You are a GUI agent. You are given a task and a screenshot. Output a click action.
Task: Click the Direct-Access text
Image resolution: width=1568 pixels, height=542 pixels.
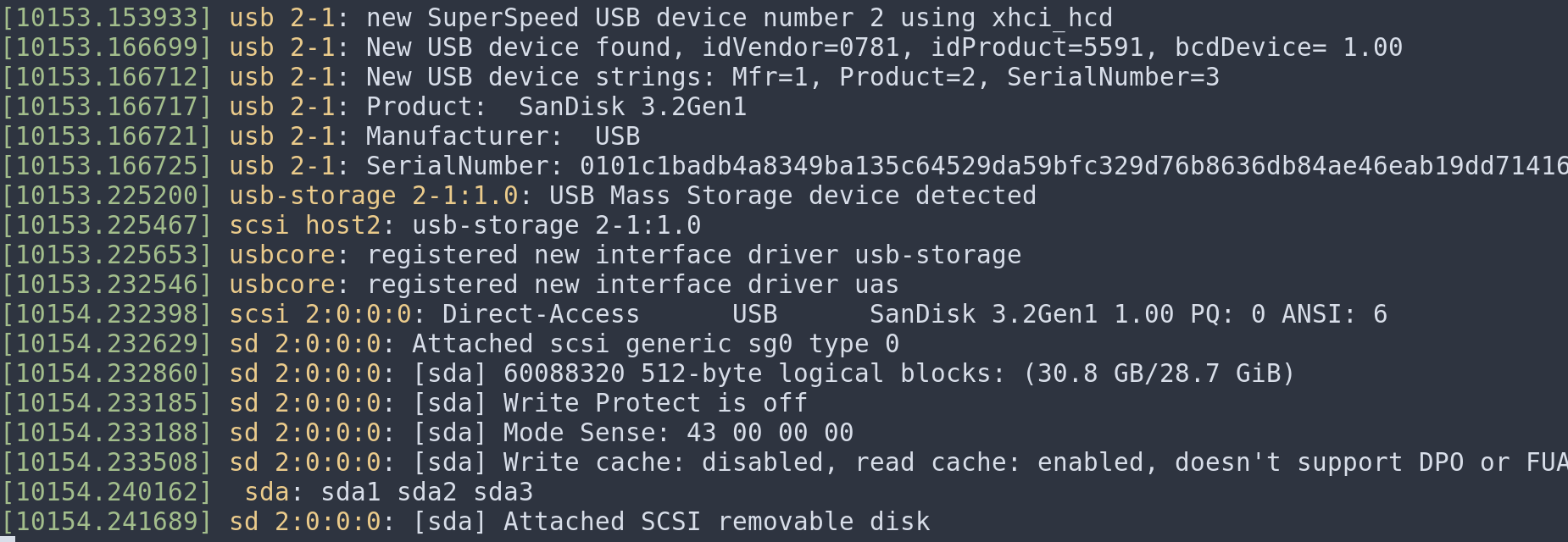(541, 314)
